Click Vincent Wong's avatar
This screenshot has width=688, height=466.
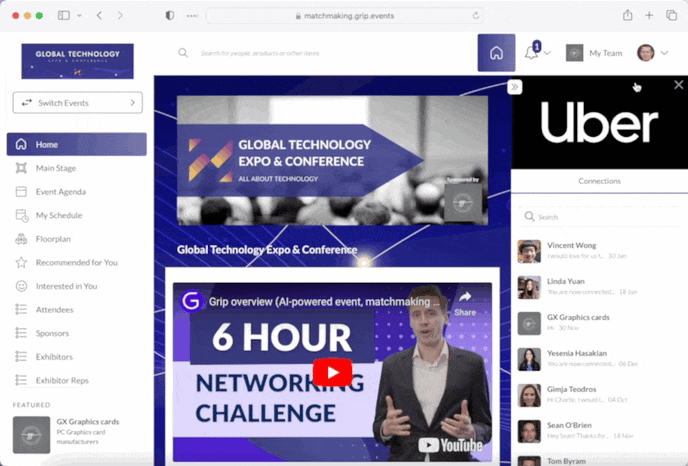pos(529,251)
